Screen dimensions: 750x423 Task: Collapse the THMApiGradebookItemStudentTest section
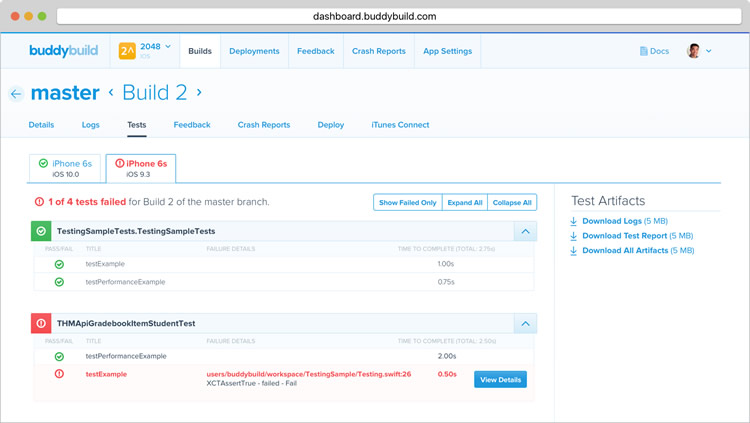525,323
